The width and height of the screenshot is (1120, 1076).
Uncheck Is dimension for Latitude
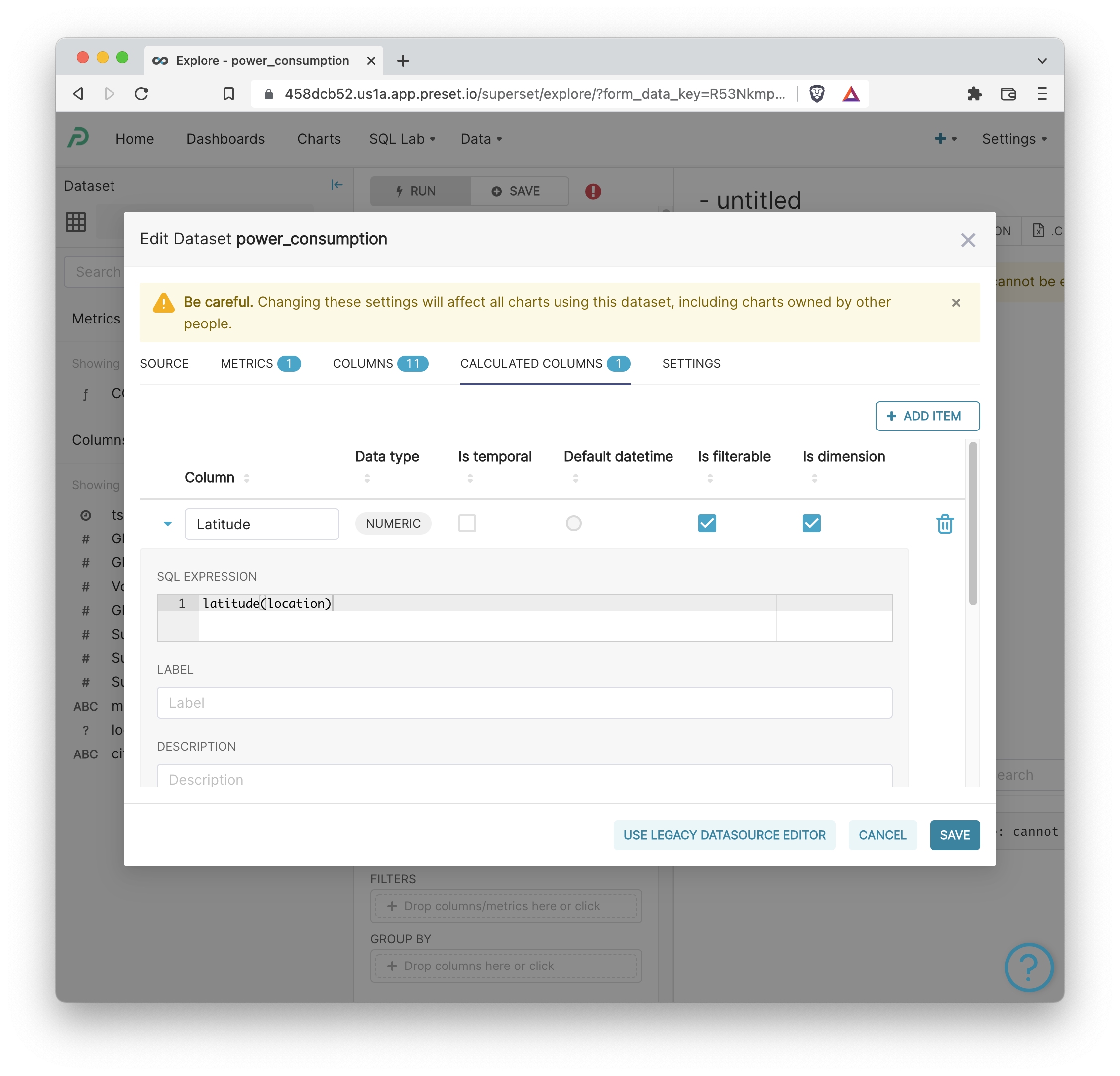[x=811, y=523]
